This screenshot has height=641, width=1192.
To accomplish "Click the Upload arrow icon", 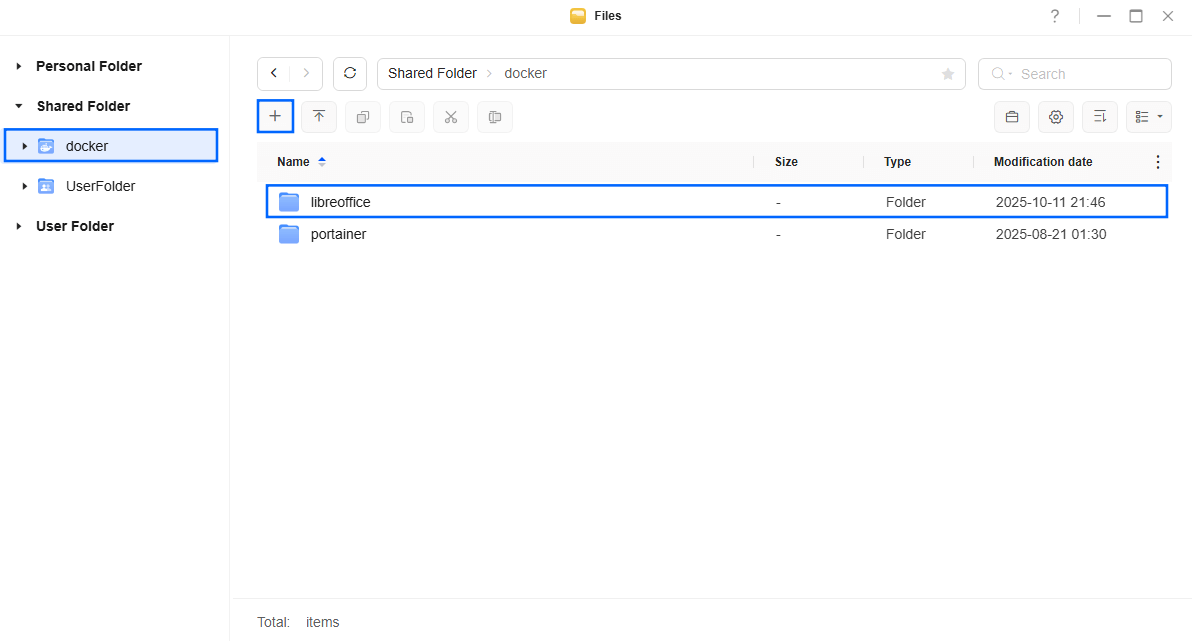I will [x=319, y=117].
